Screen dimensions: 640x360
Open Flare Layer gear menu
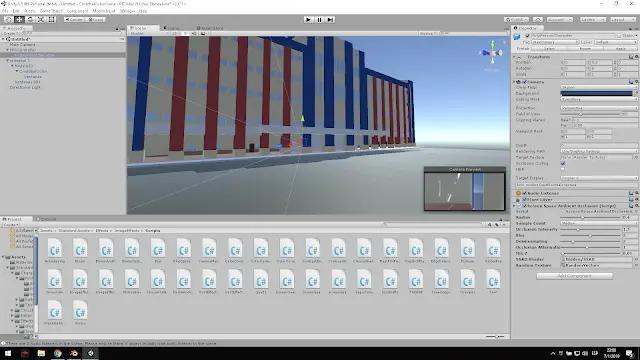coord(636,200)
